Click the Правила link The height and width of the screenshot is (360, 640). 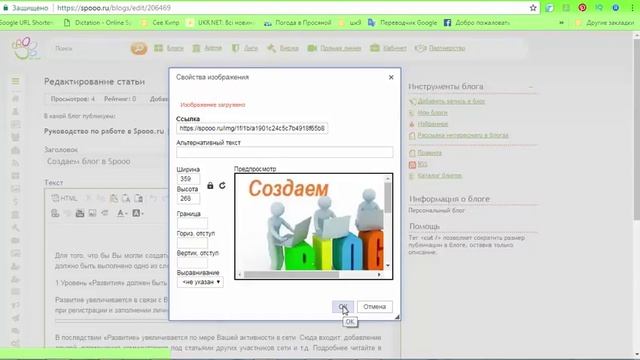tap(429, 153)
